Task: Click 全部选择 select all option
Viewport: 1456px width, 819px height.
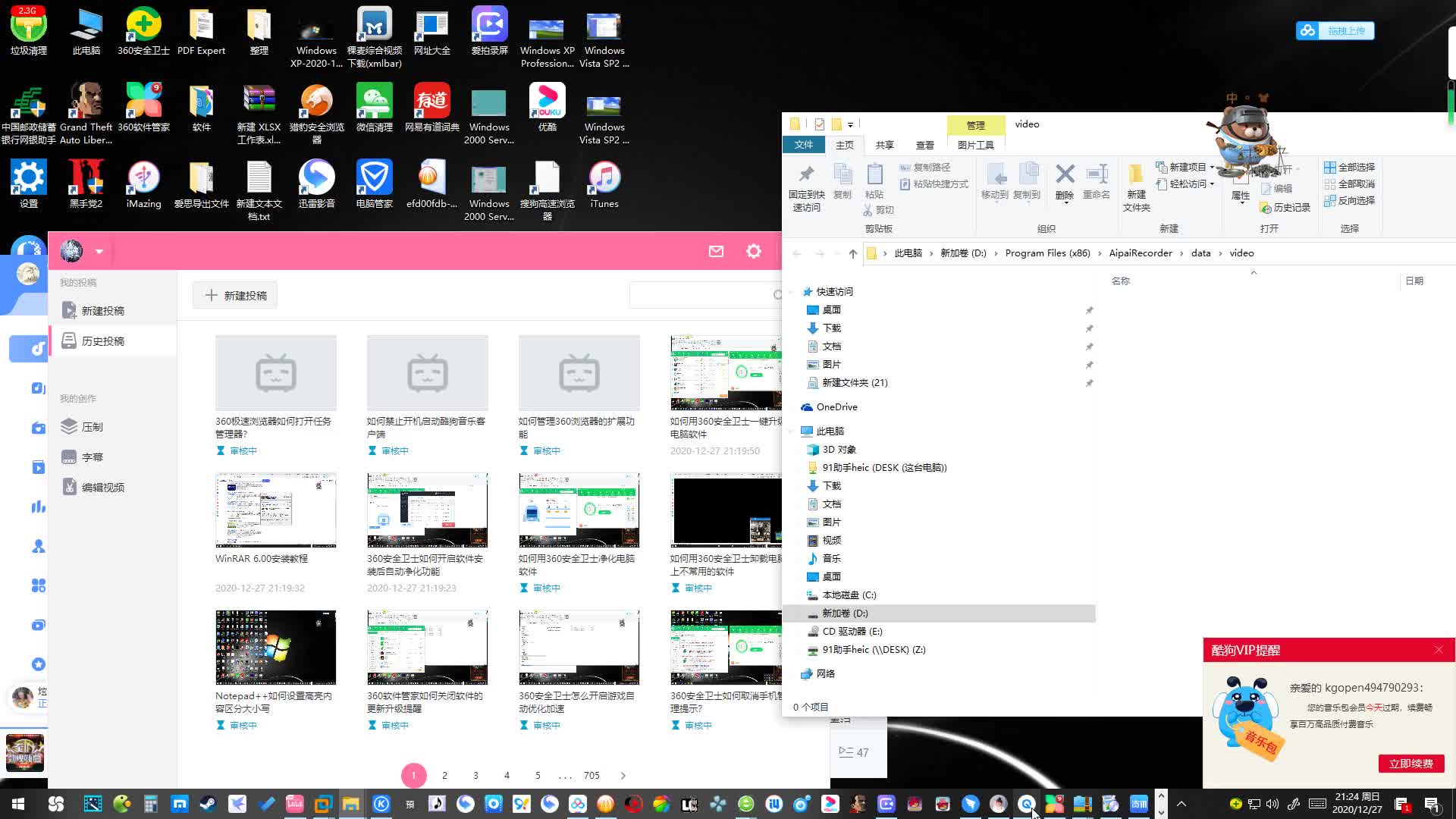Action: pyautogui.click(x=1349, y=167)
